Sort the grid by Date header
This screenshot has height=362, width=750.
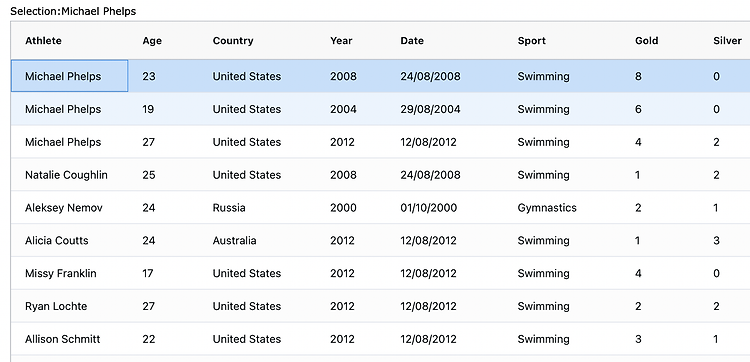pos(444,41)
